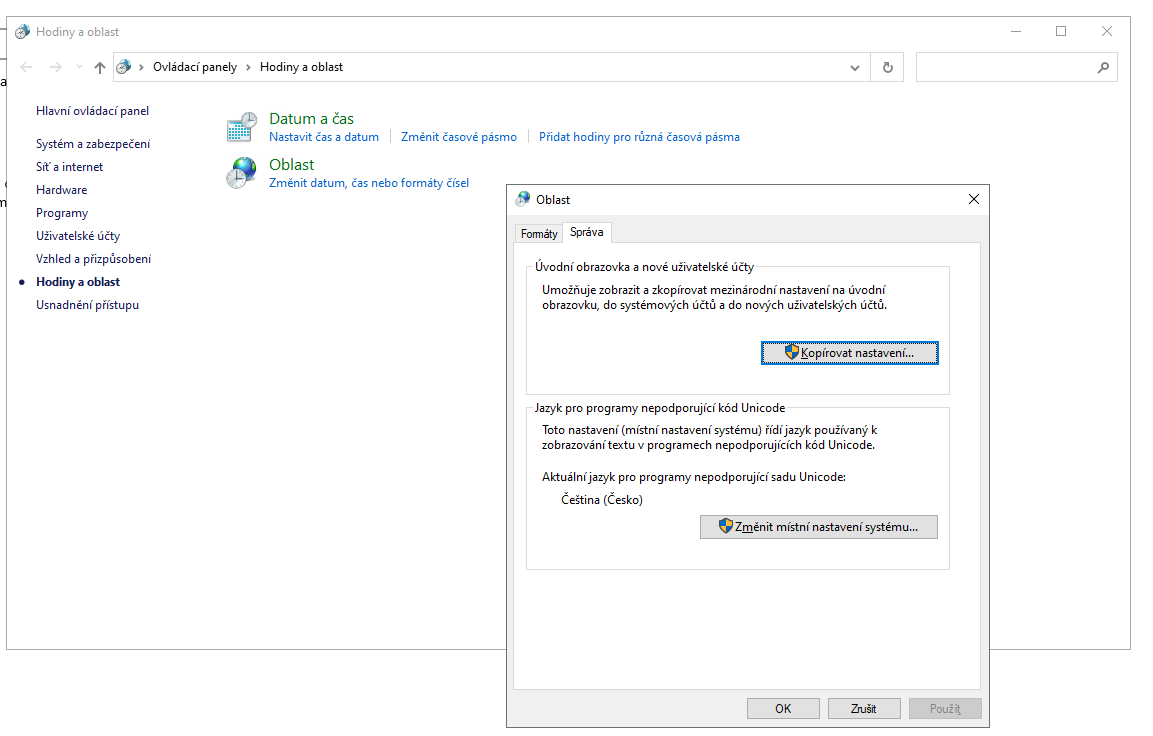
Task: Select the Správa tab
Action: pyautogui.click(x=586, y=232)
